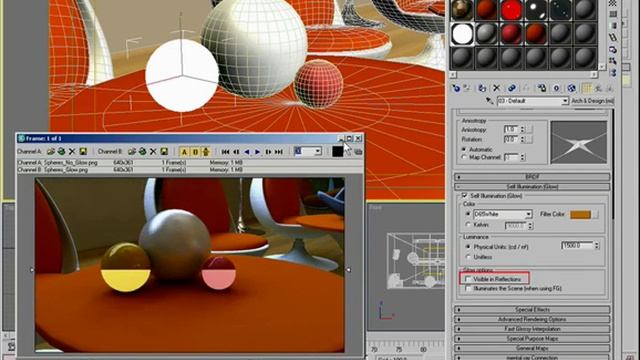Click the Anisotropy spinner arrows

[x=522, y=129]
